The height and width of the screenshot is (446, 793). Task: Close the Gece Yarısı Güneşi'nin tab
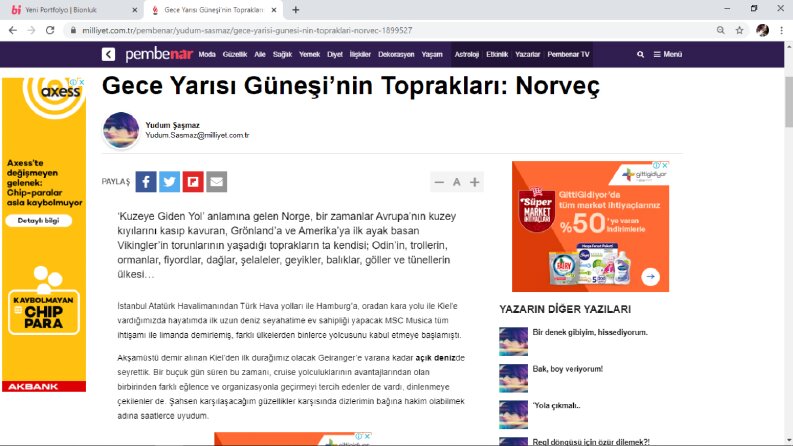click(x=274, y=10)
